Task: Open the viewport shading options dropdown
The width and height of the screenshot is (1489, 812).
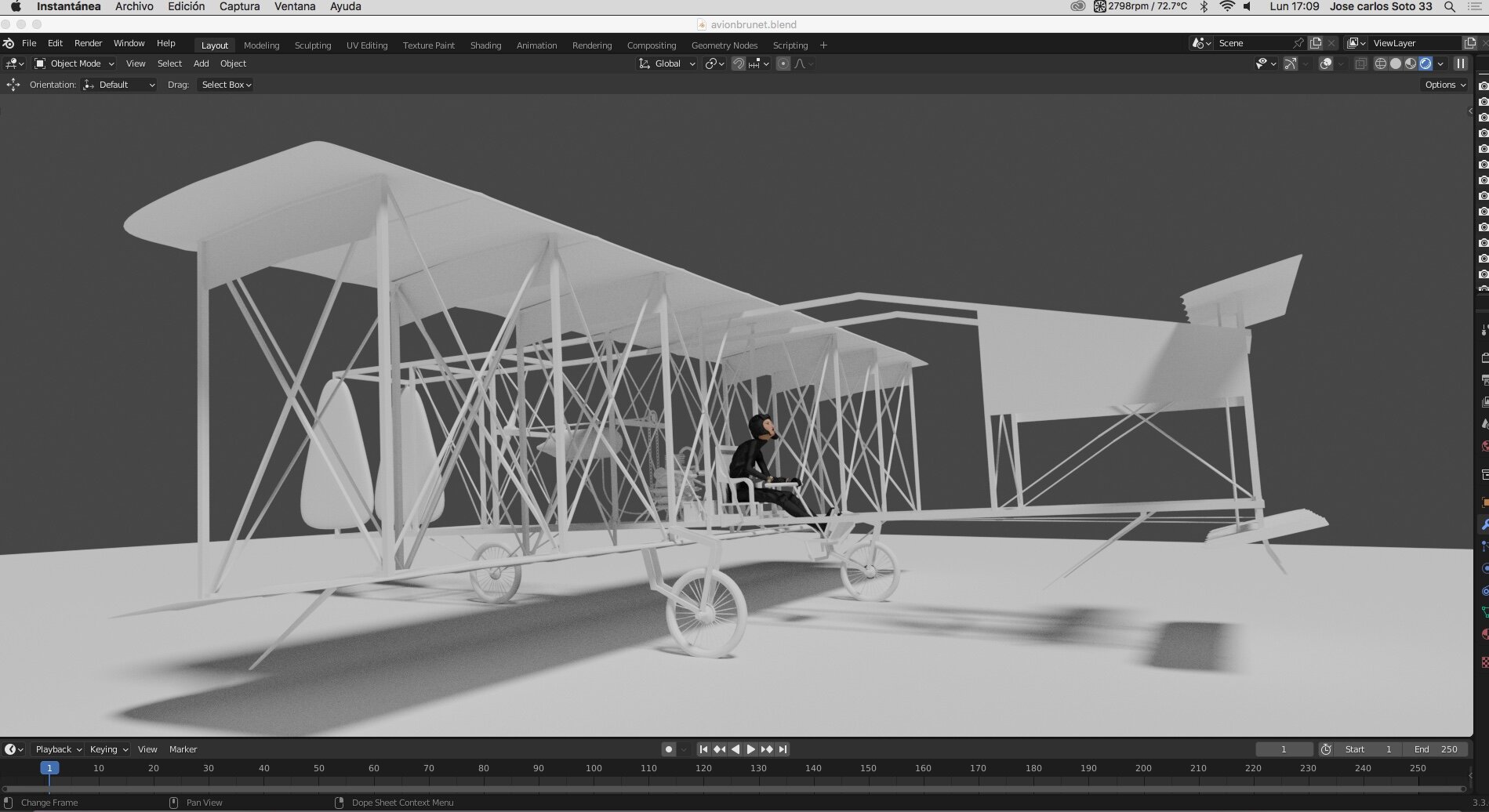Action: coord(1441,63)
